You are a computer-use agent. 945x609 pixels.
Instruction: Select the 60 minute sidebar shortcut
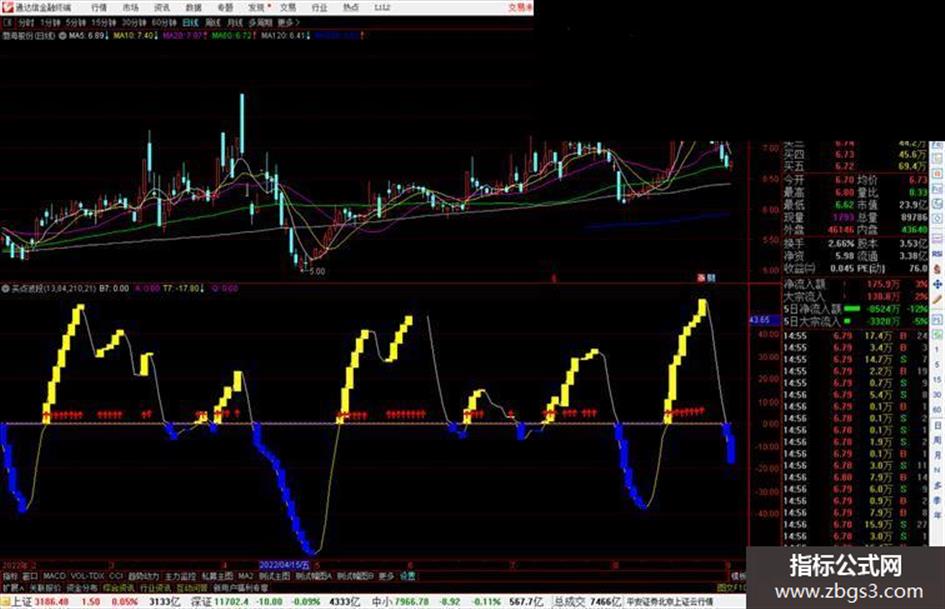[x=938, y=410]
